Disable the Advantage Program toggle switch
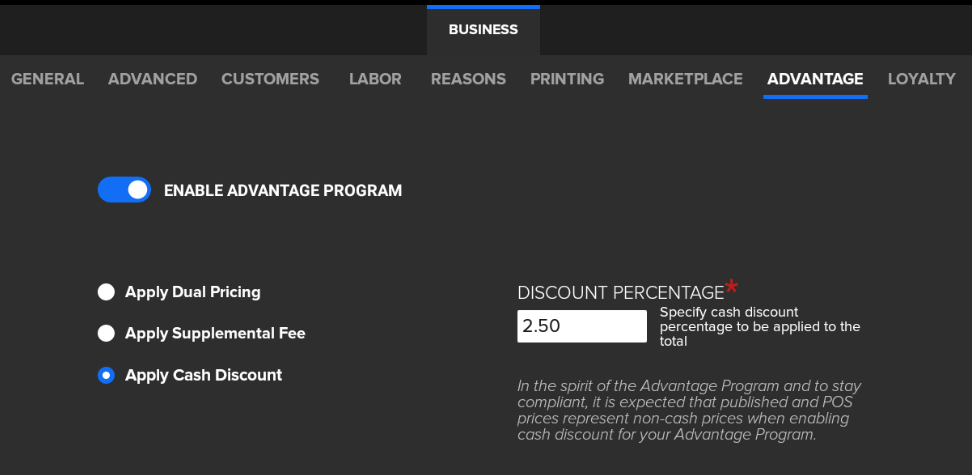The height and width of the screenshot is (475, 972). click(x=124, y=190)
